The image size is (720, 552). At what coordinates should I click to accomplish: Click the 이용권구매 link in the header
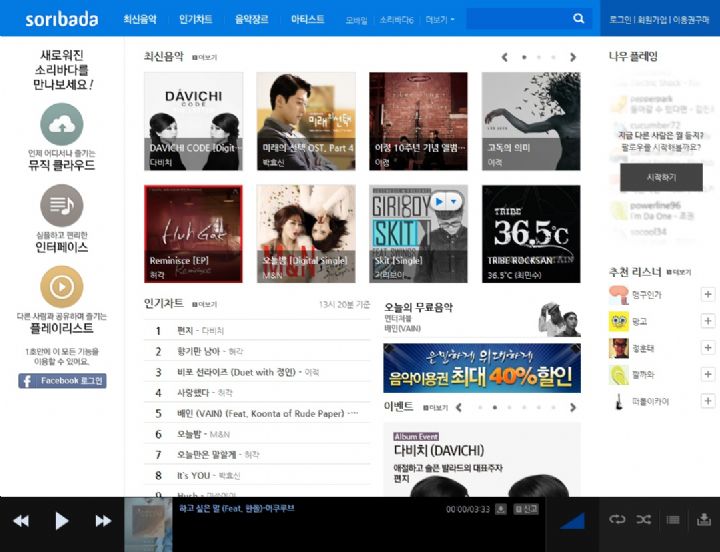coord(691,20)
